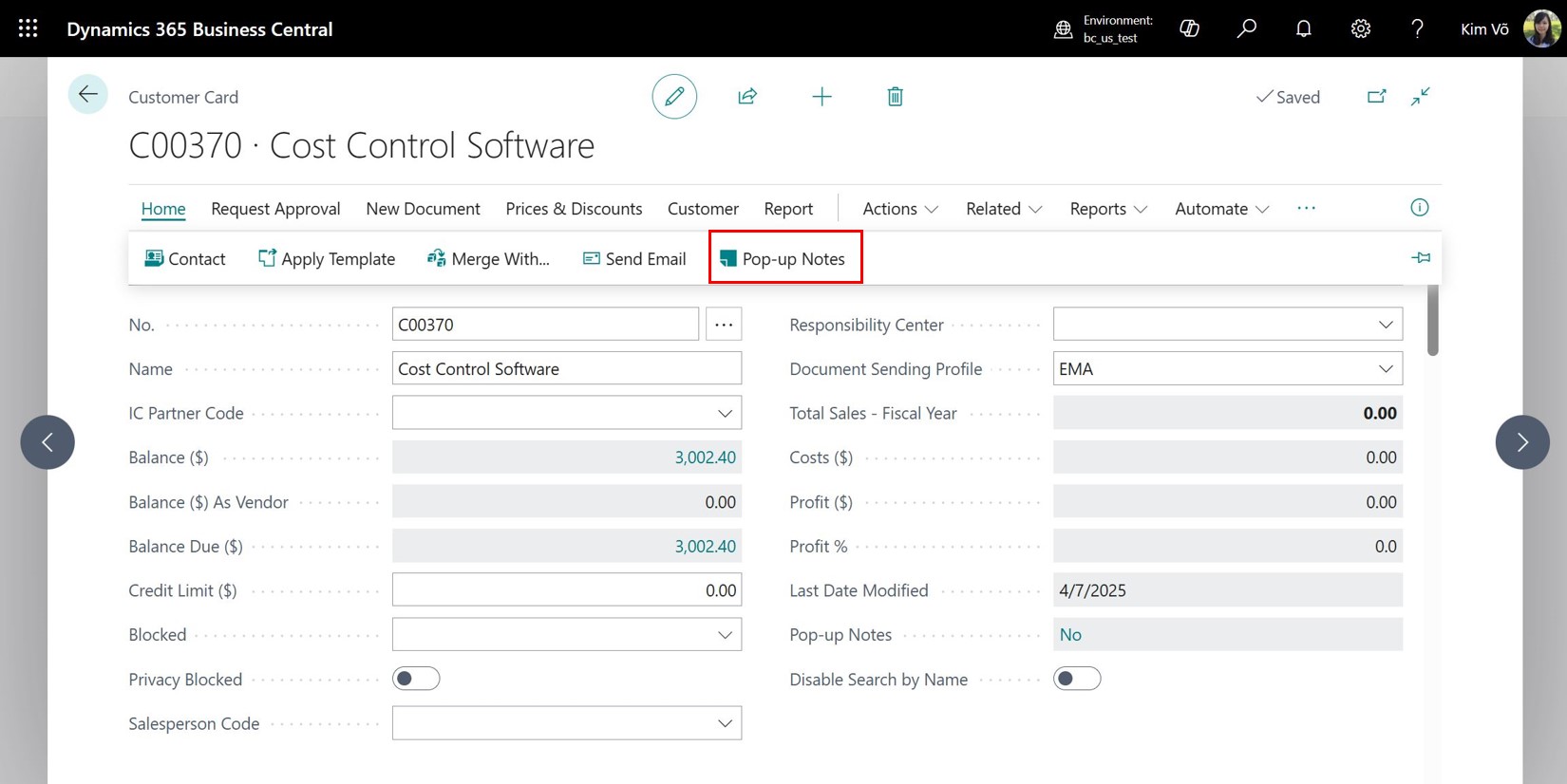Viewport: 1567px width, 784px height.
Task: Go to previous record arrow
Action: point(47,442)
